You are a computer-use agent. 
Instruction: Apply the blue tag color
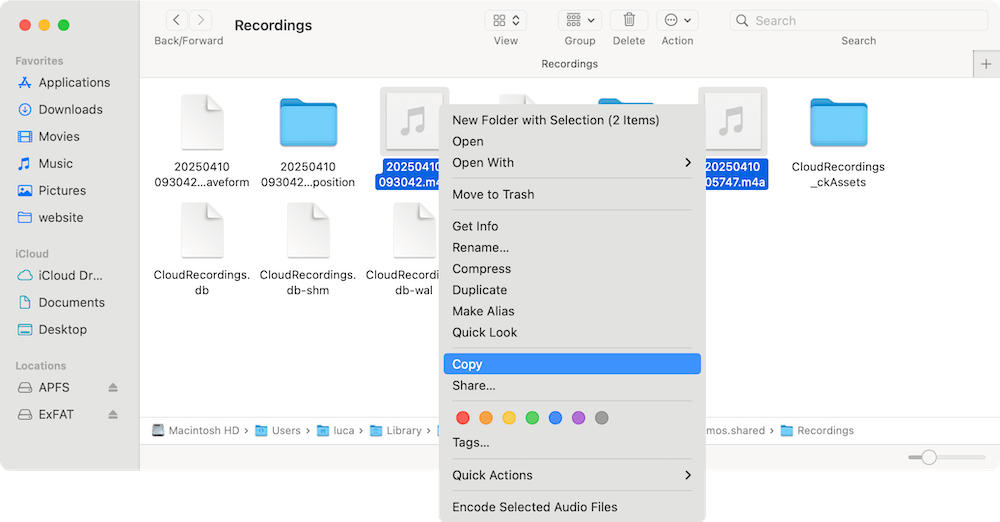point(555,418)
